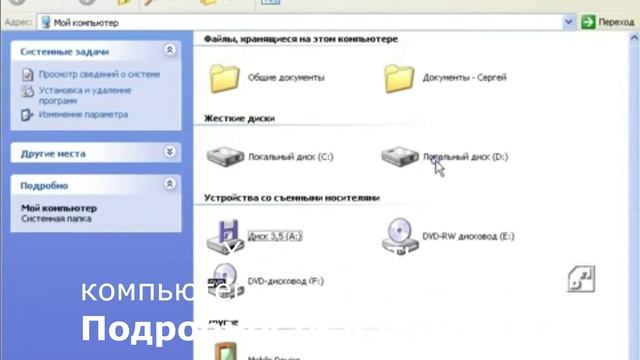
Task: Click the Другие места header title
Action: point(53,154)
